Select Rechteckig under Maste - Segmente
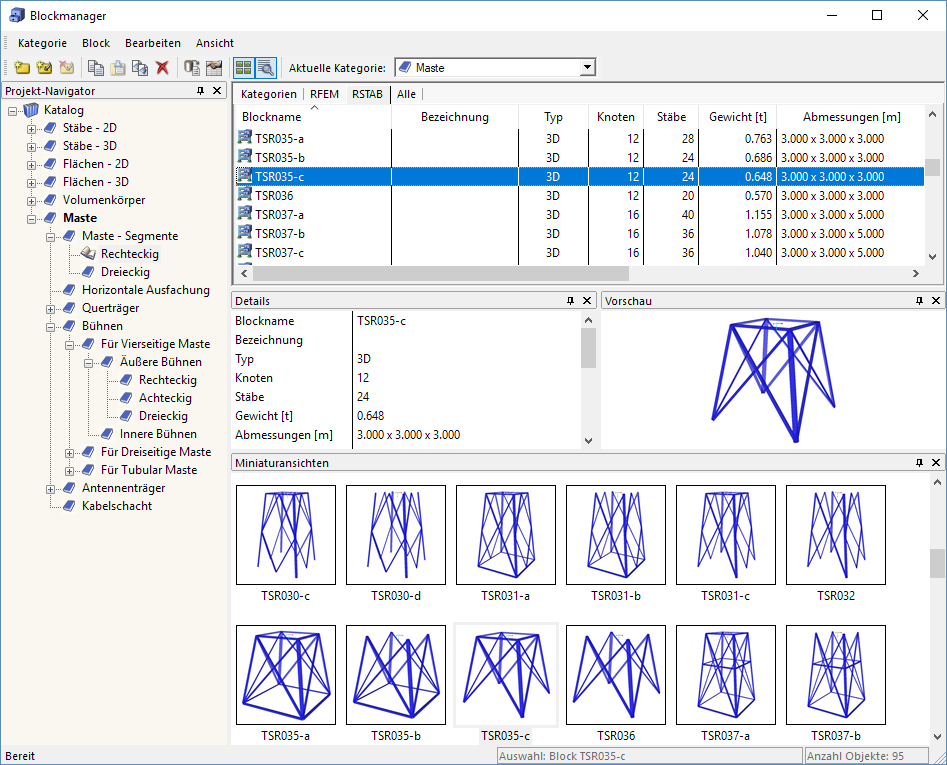 [x=129, y=254]
